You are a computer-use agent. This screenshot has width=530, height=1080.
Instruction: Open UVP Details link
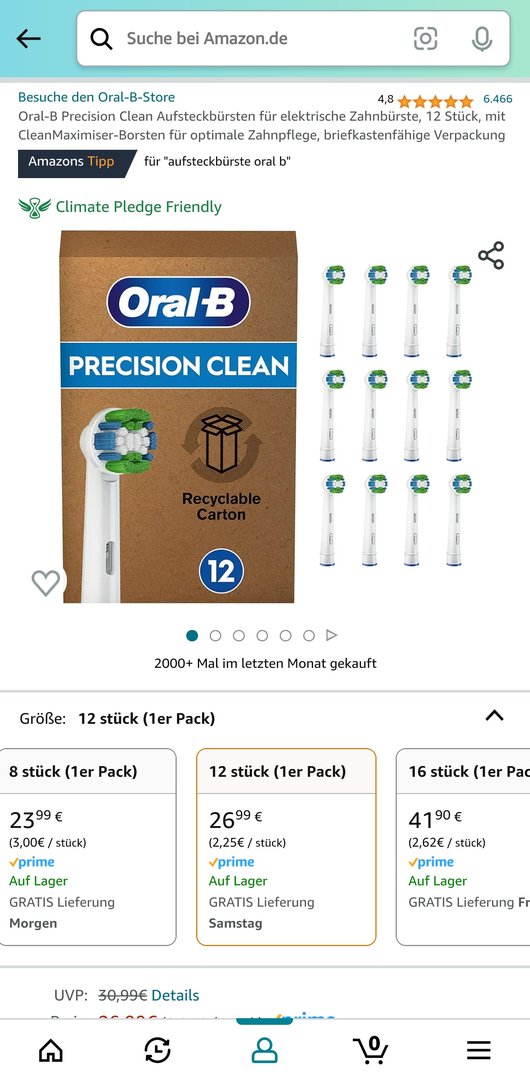click(x=175, y=995)
